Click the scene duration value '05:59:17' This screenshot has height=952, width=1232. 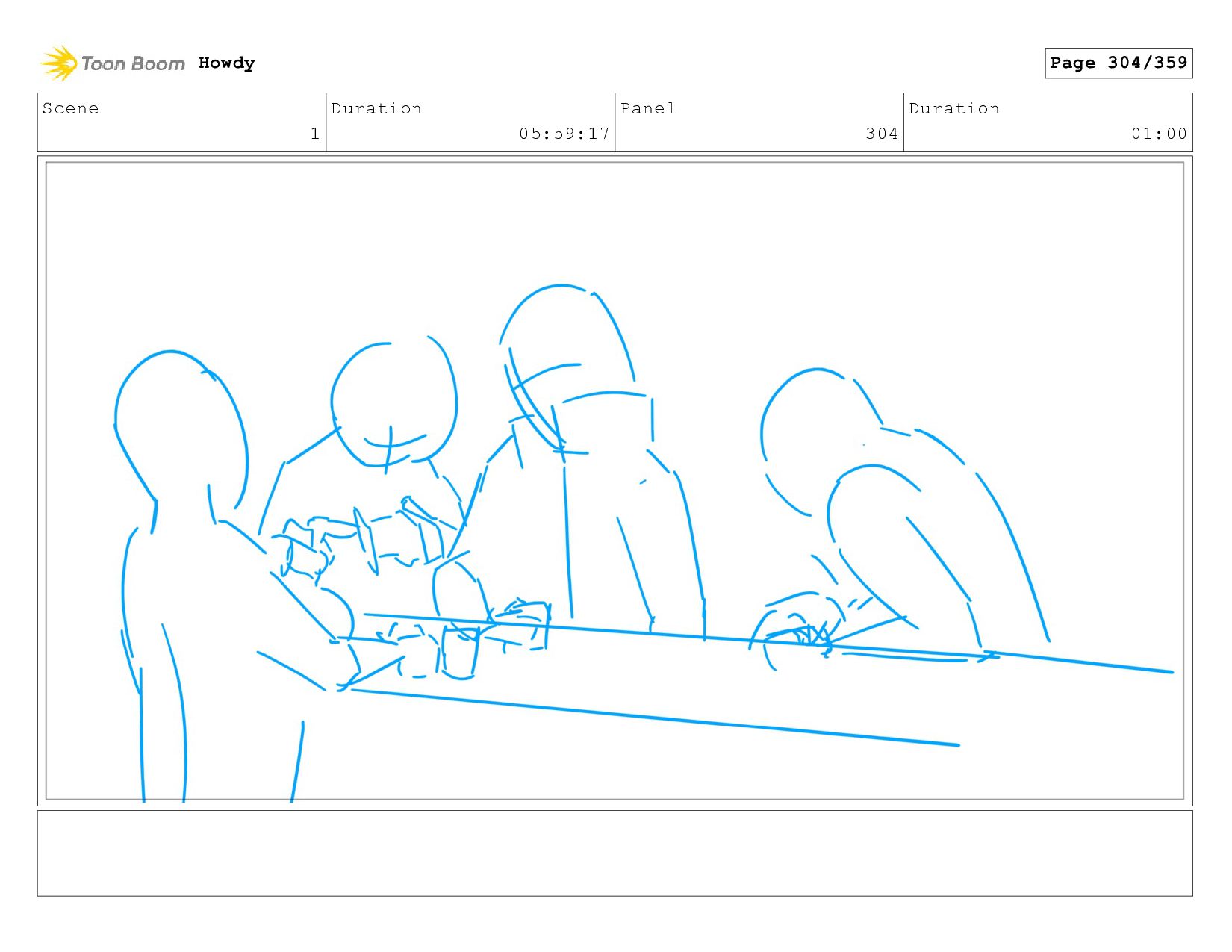(564, 134)
